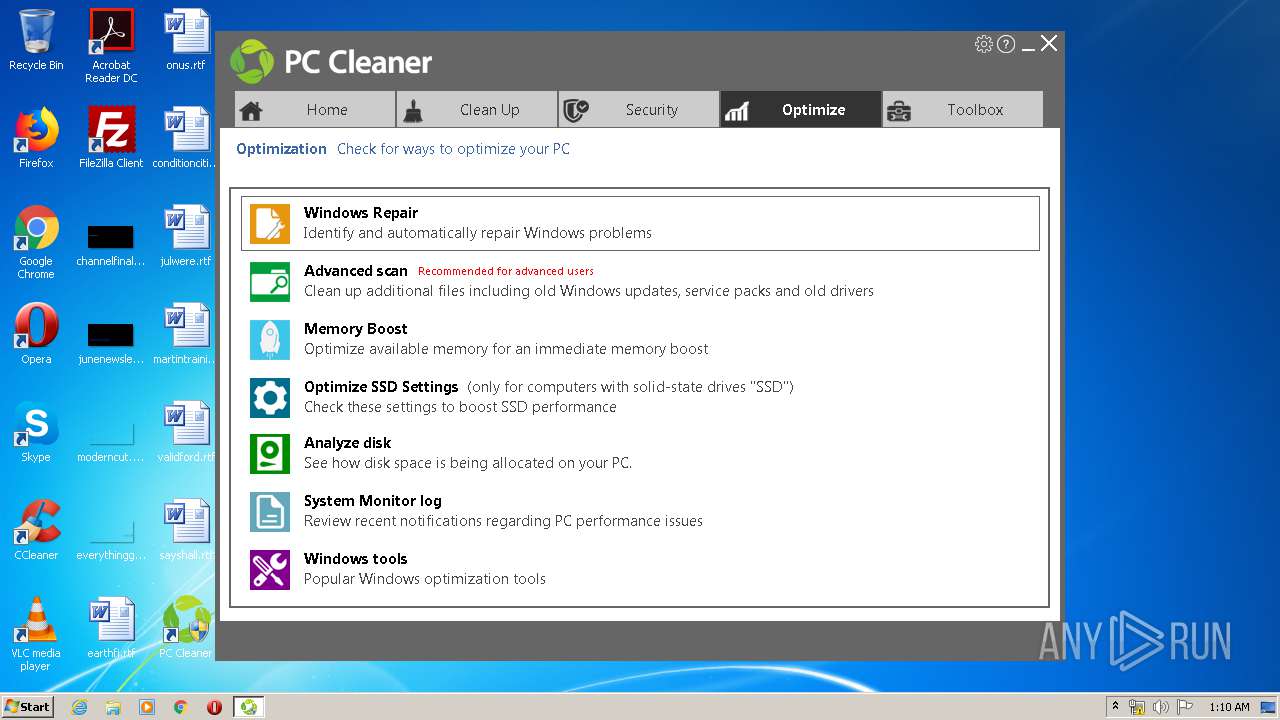Screen dimensions: 1280x720
Task: Select the Advanced scan folder icon
Action: (270, 282)
